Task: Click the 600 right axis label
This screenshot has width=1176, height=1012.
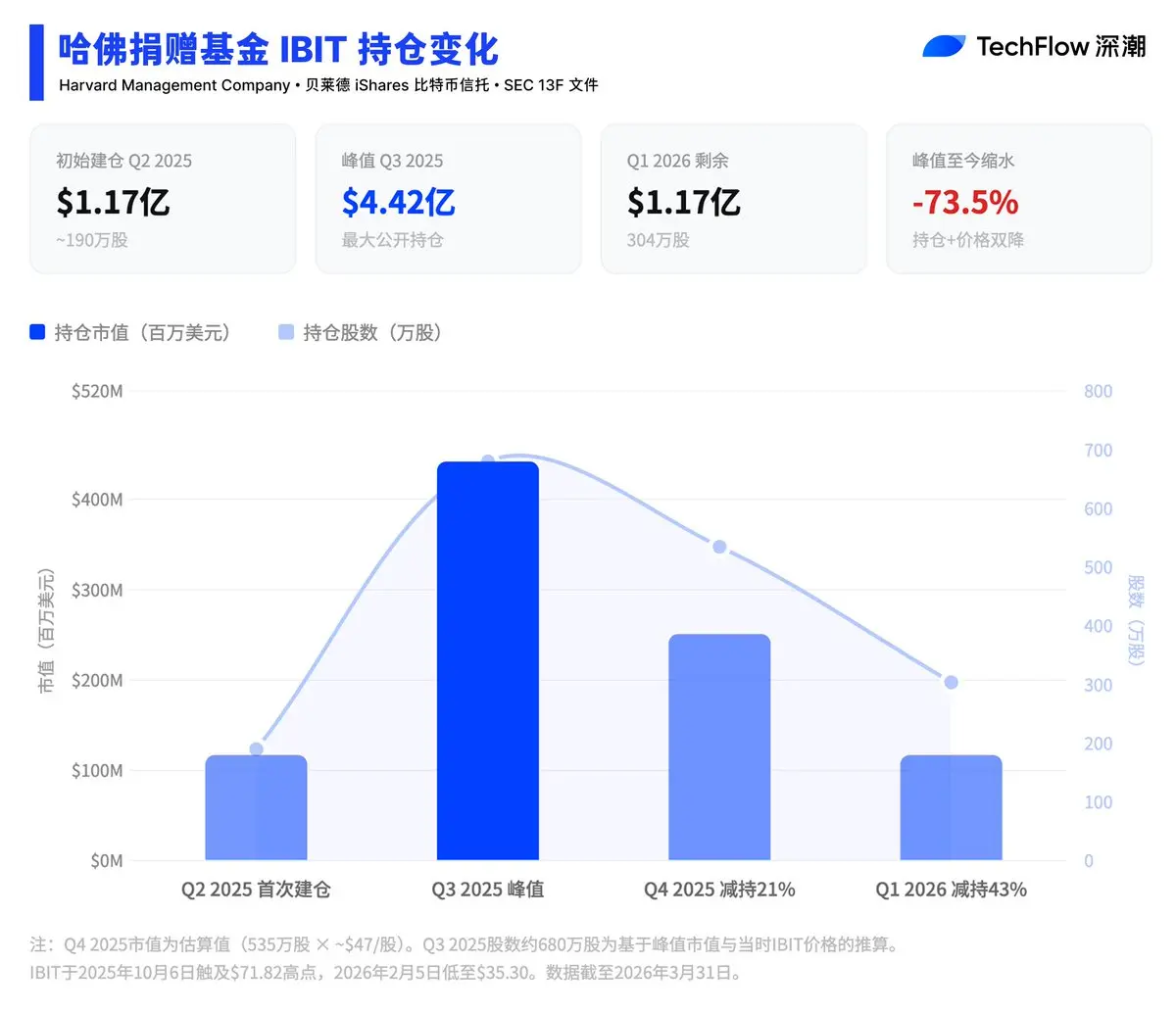Action: coord(1098,509)
